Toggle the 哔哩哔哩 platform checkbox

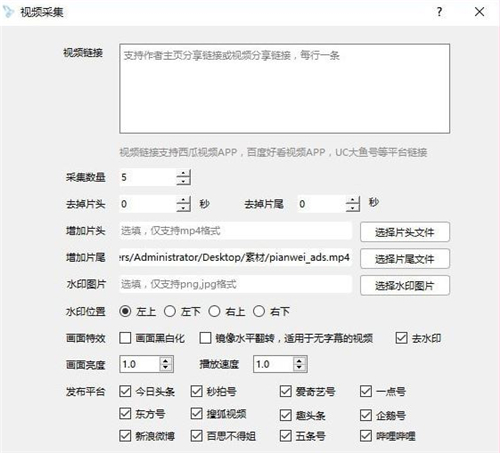[x=366, y=436]
